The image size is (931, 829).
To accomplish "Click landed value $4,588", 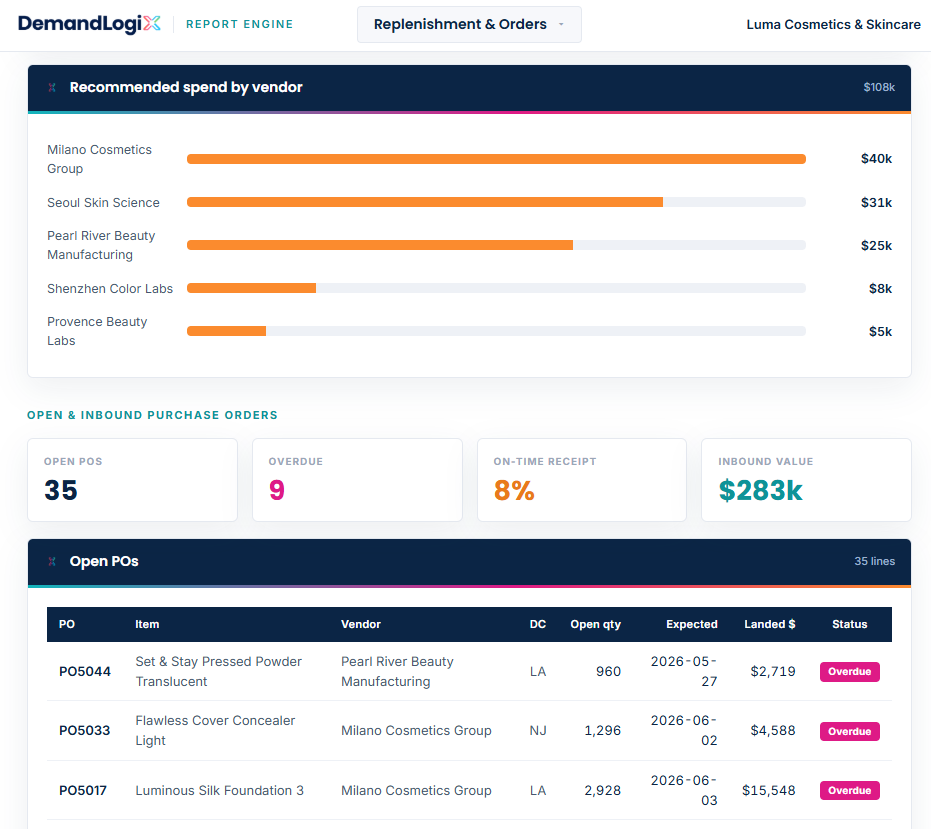I will pos(773,730).
